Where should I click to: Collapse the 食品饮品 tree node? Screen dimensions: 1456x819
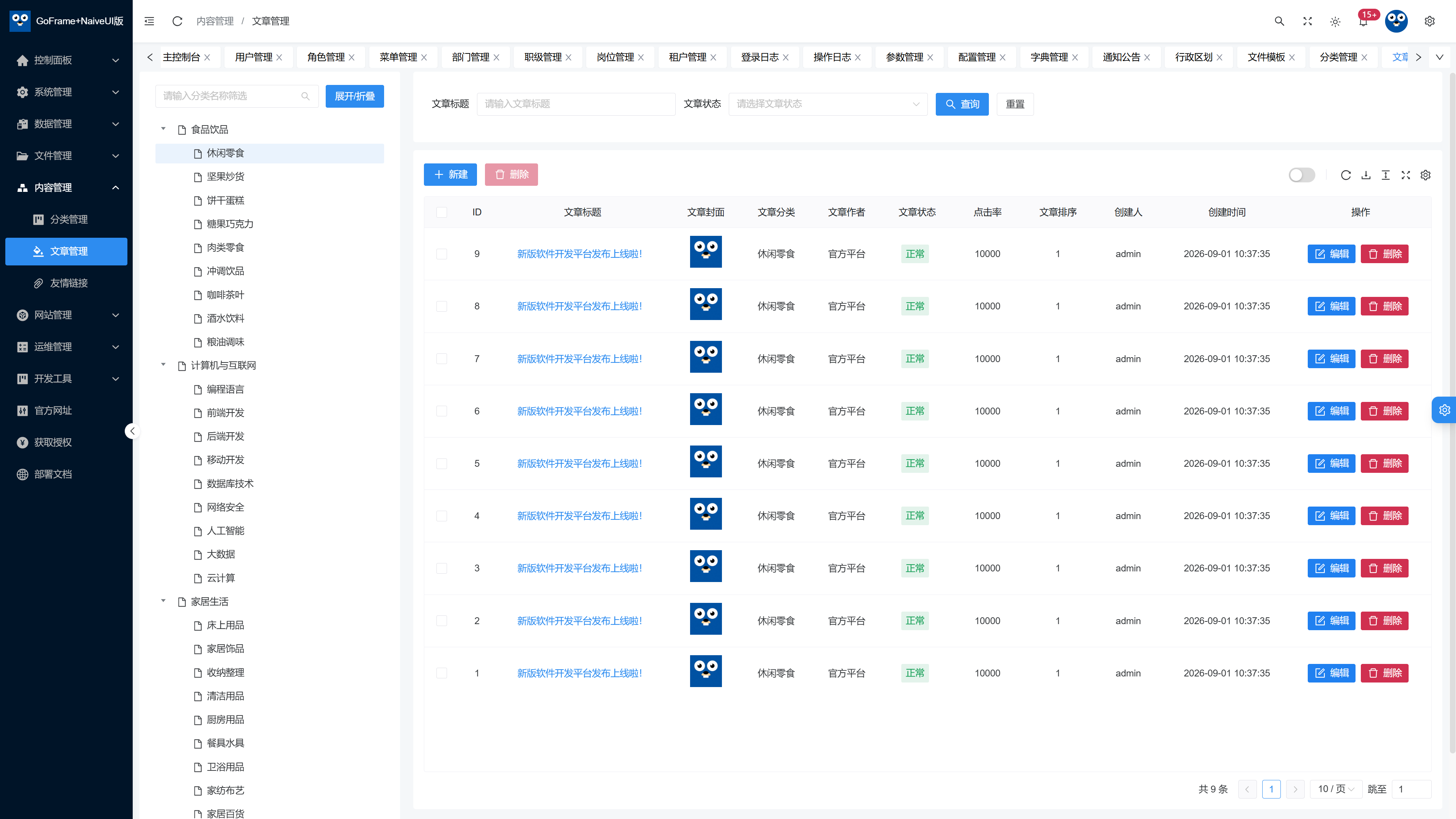click(163, 129)
